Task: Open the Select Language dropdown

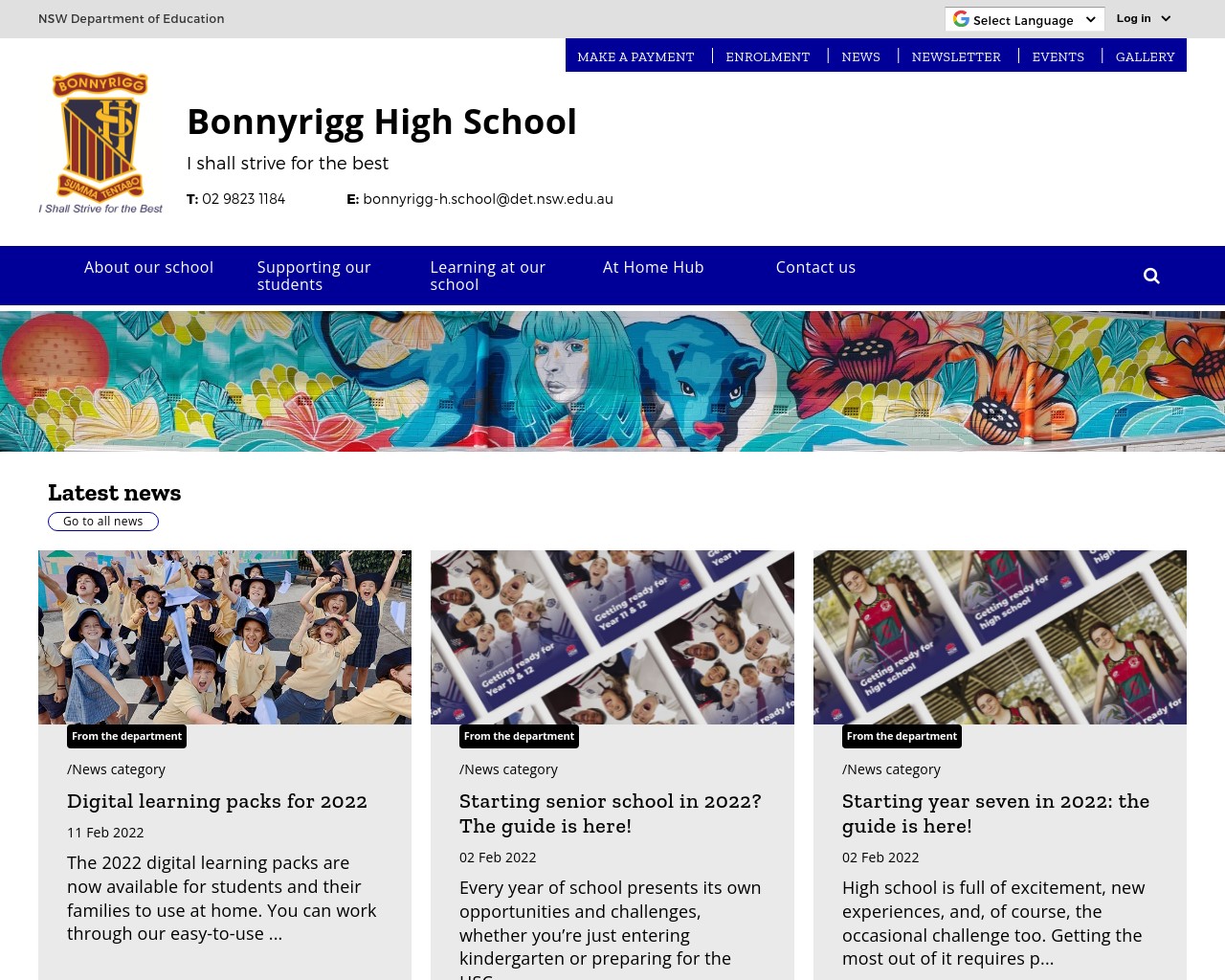Action: click(x=1024, y=19)
